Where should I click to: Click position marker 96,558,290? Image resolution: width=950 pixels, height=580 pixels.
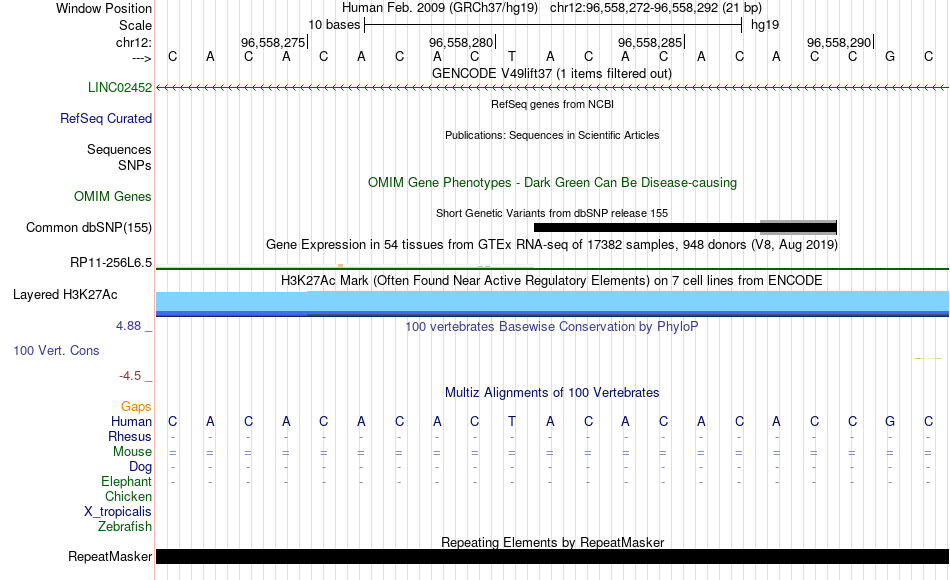coord(840,42)
